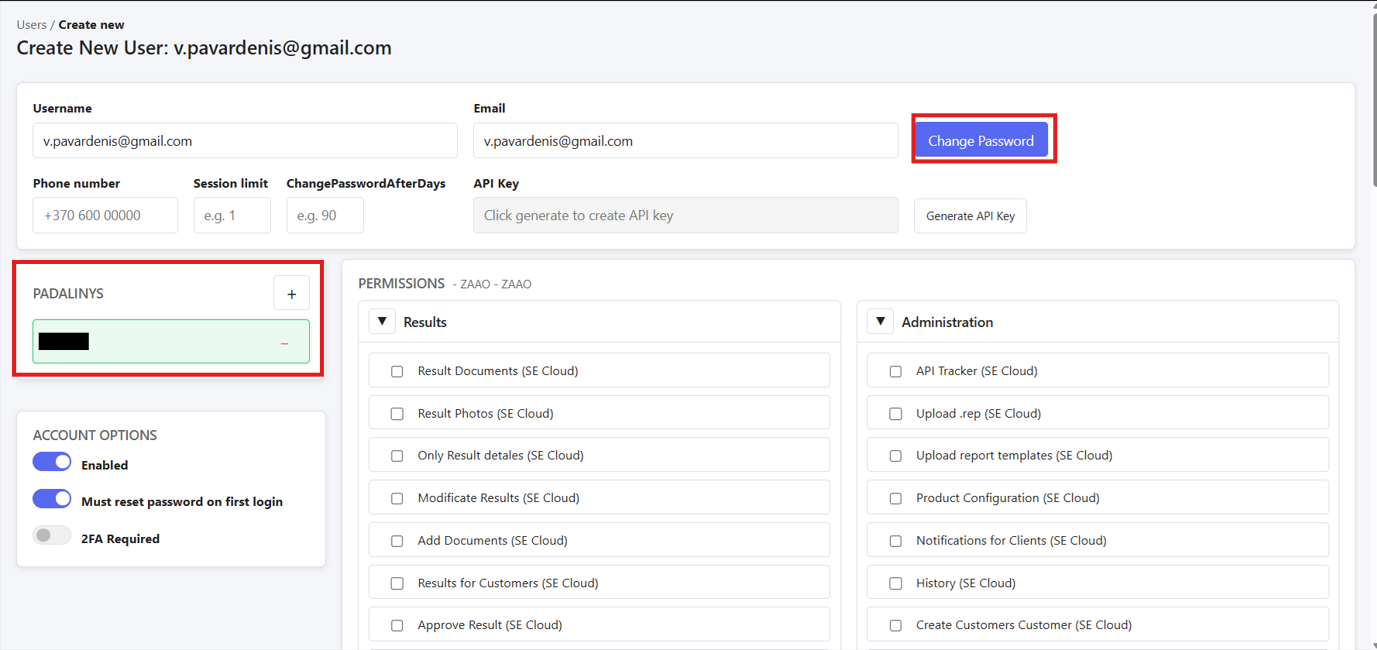The image size is (1377, 650).
Task: Check History (SE Cloud)
Action: click(x=896, y=583)
